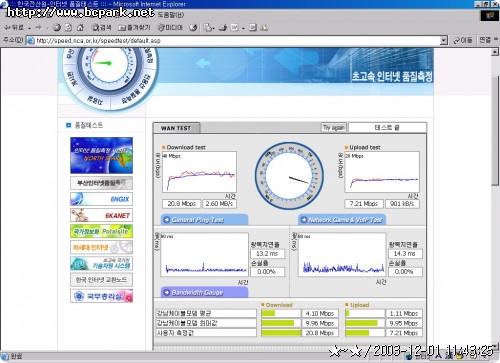Screen dimensions: 500x363
Task: Expand the address bar dropdown arrow
Action: click(443, 40)
